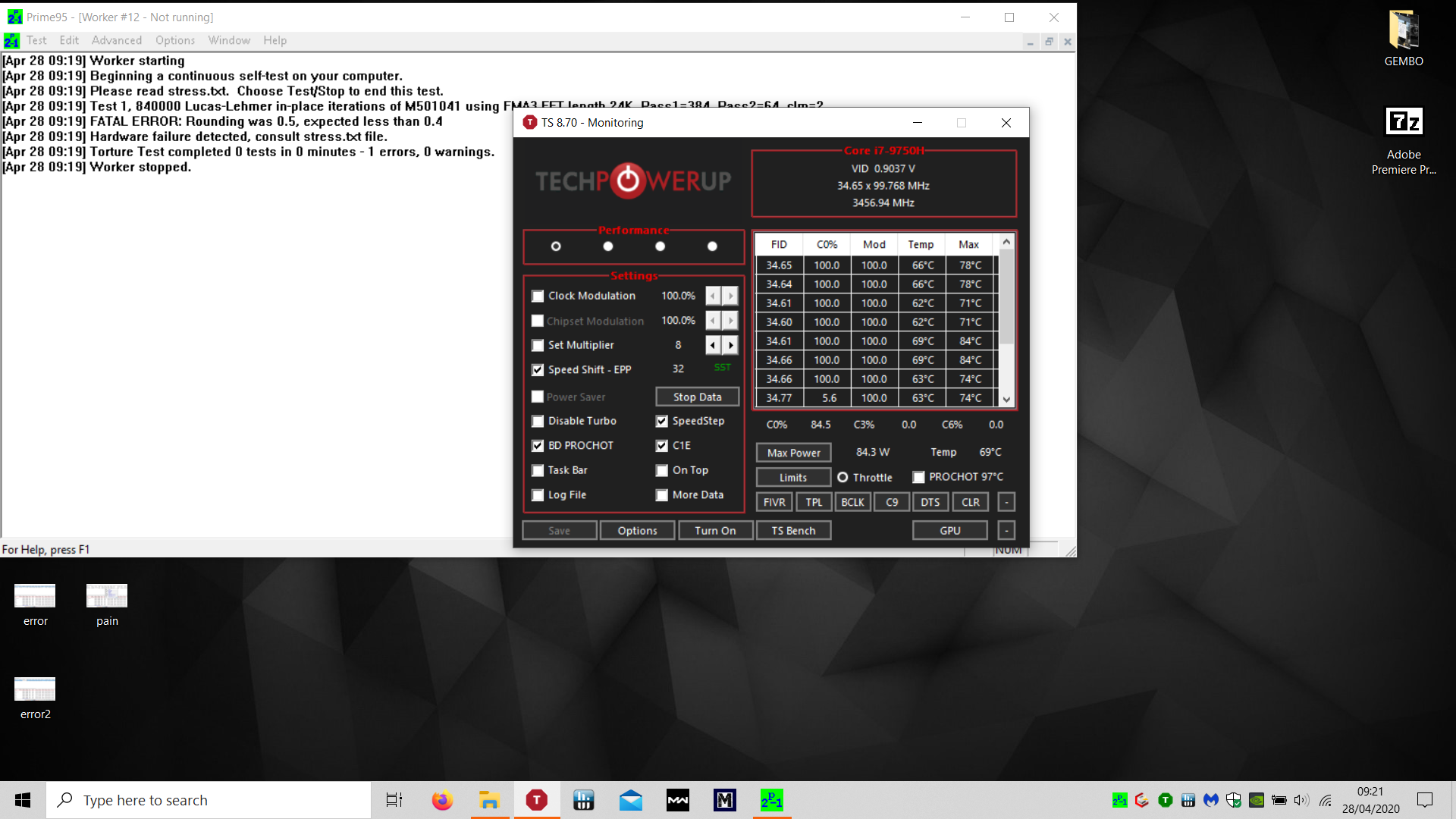The height and width of the screenshot is (819, 1456).
Task: Open Firefox from the taskbar
Action: pyautogui.click(x=442, y=800)
